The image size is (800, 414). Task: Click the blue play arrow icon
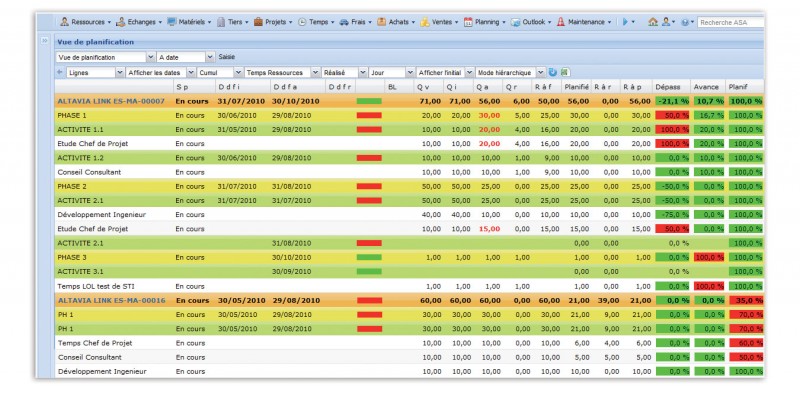tap(625, 21)
